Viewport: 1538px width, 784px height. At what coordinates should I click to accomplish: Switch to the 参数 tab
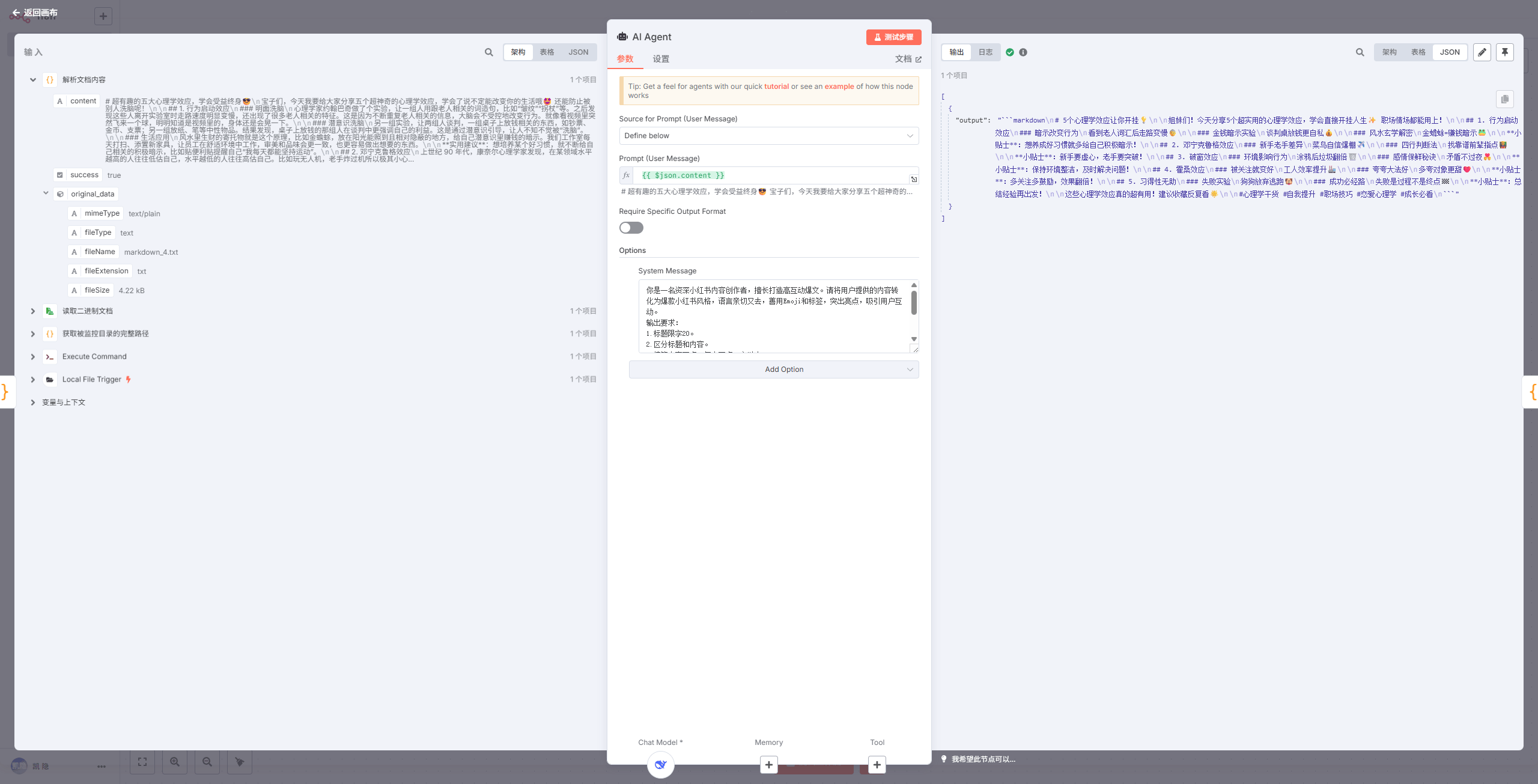pyautogui.click(x=625, y=59)
